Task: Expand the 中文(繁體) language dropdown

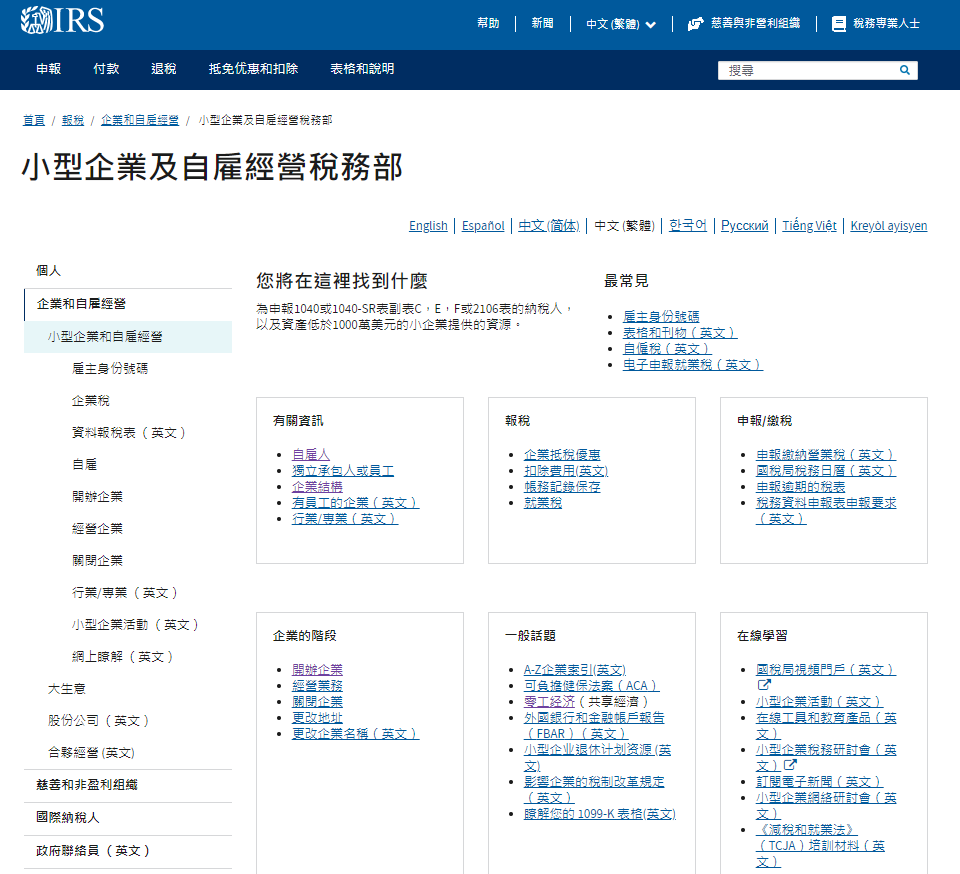Action: pos(620,24)
